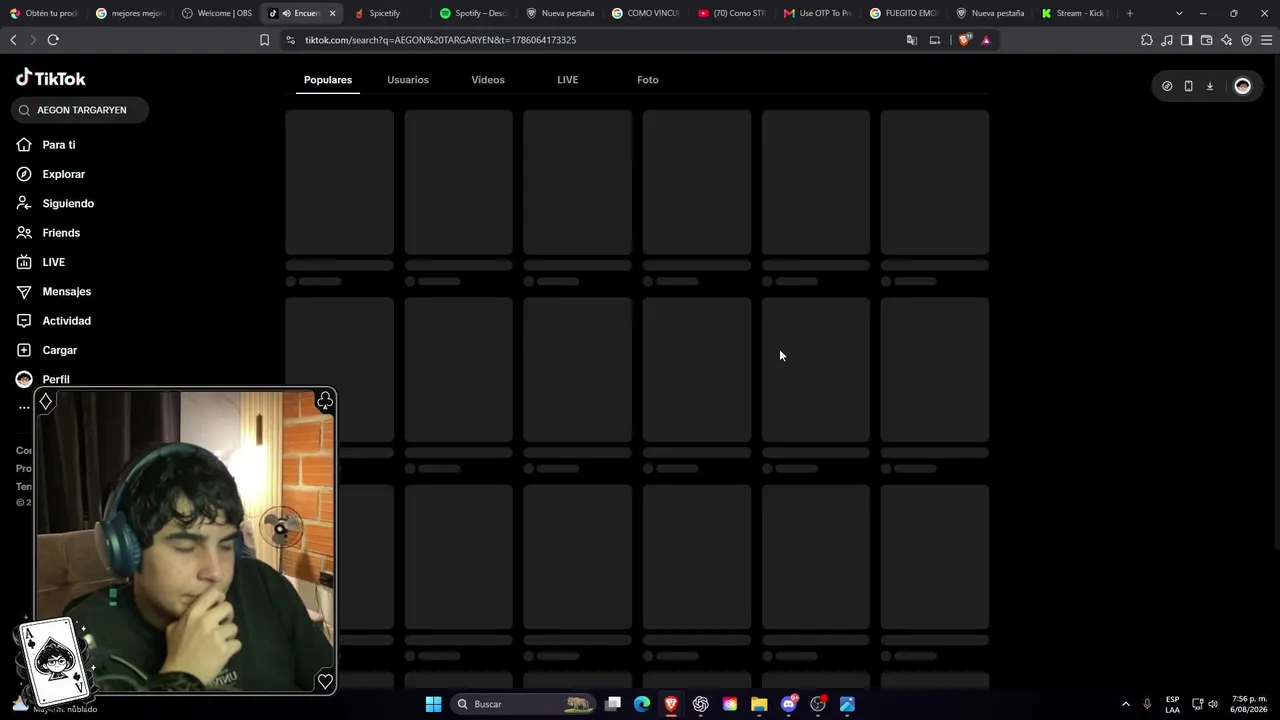Screen dimensions: 1280x720
Task: Show hidden system tray icons
Action: [1125, 704]
